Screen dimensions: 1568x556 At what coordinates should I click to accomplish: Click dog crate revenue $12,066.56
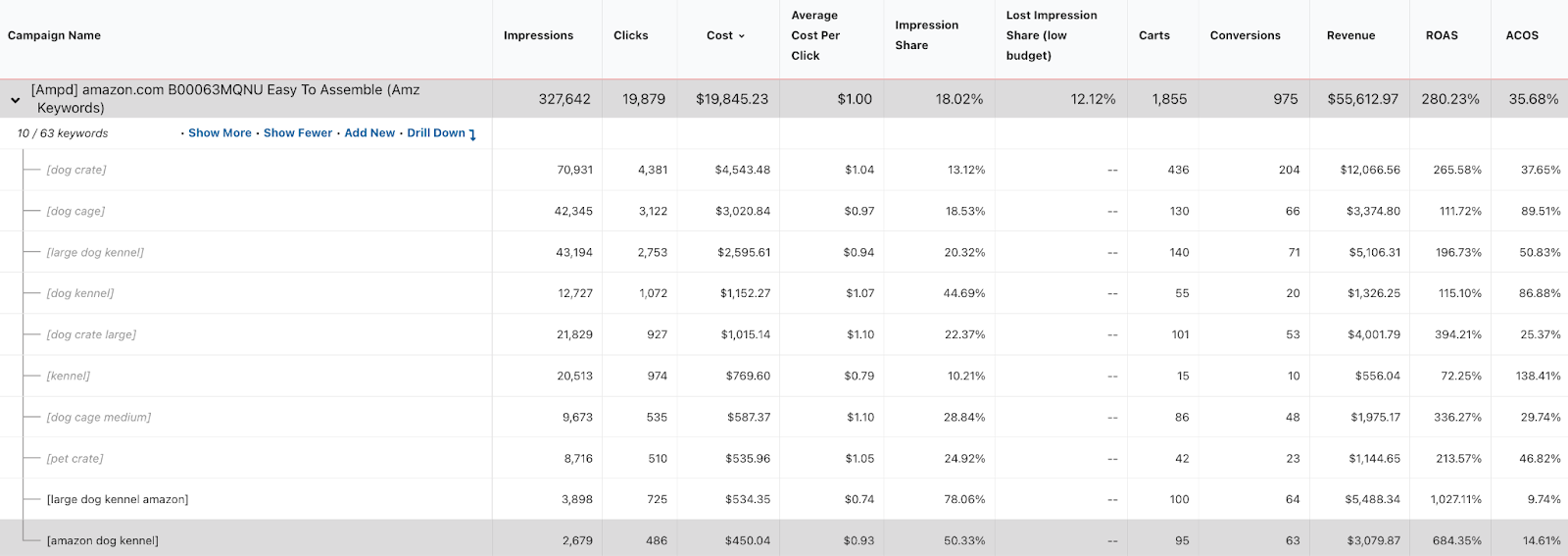(x=1370, y=170)
